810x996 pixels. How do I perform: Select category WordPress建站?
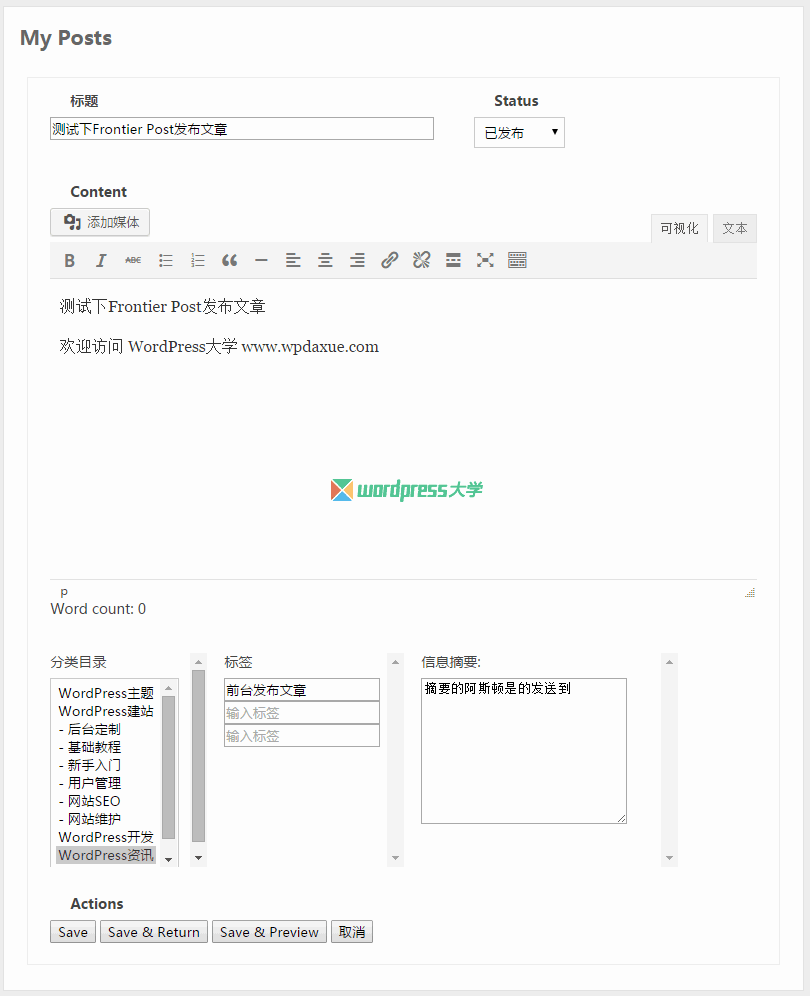click(106, 711)
